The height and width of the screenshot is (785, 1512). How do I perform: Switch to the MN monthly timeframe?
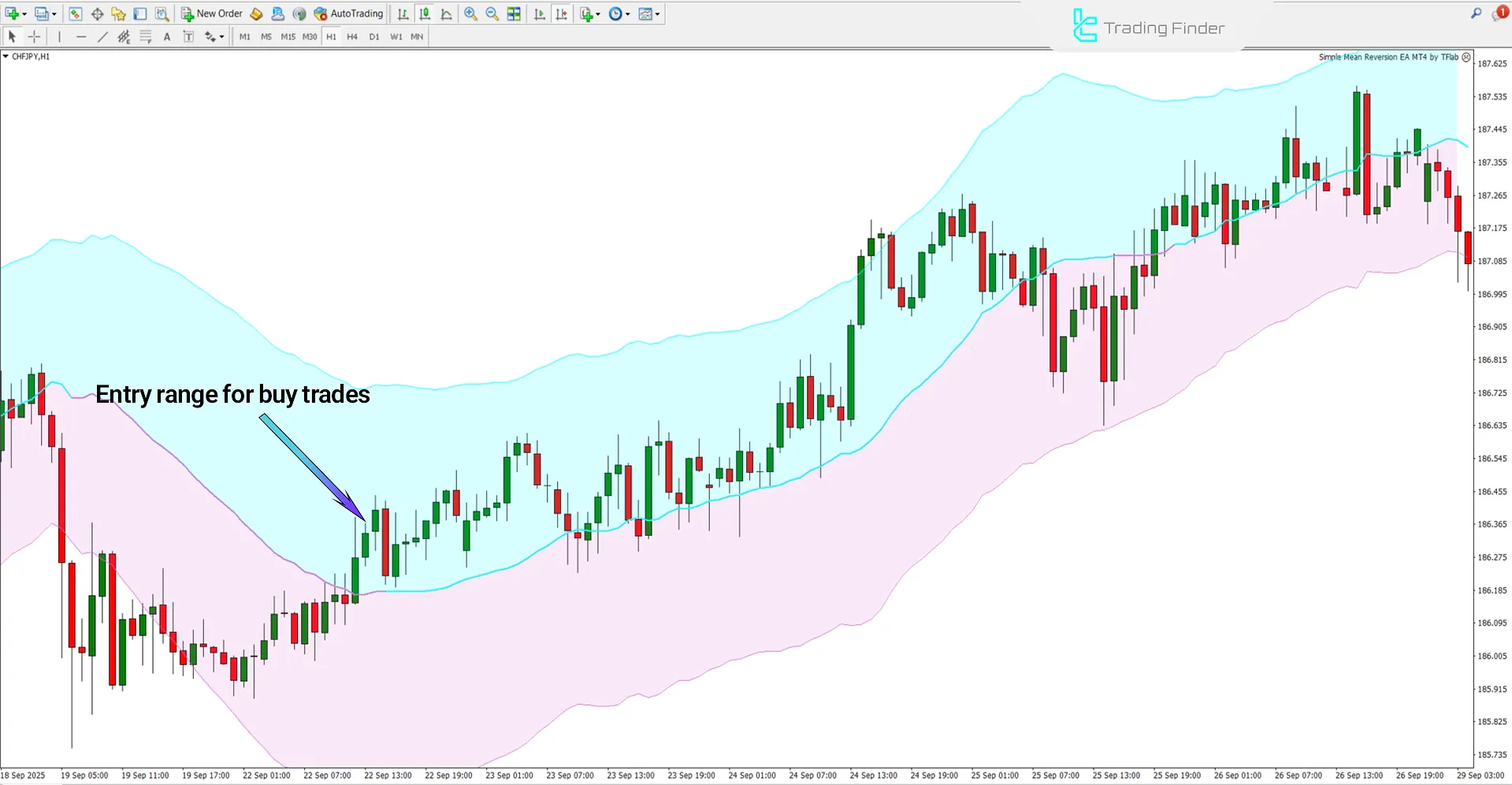click(417, 36)
